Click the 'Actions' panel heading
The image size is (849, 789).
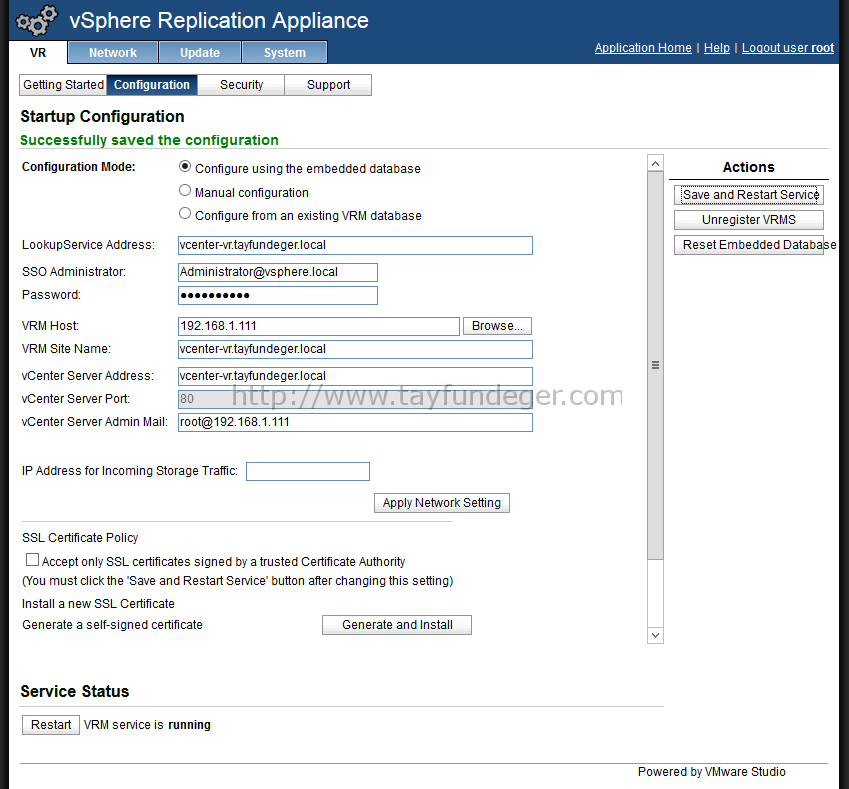click(749, 167)
